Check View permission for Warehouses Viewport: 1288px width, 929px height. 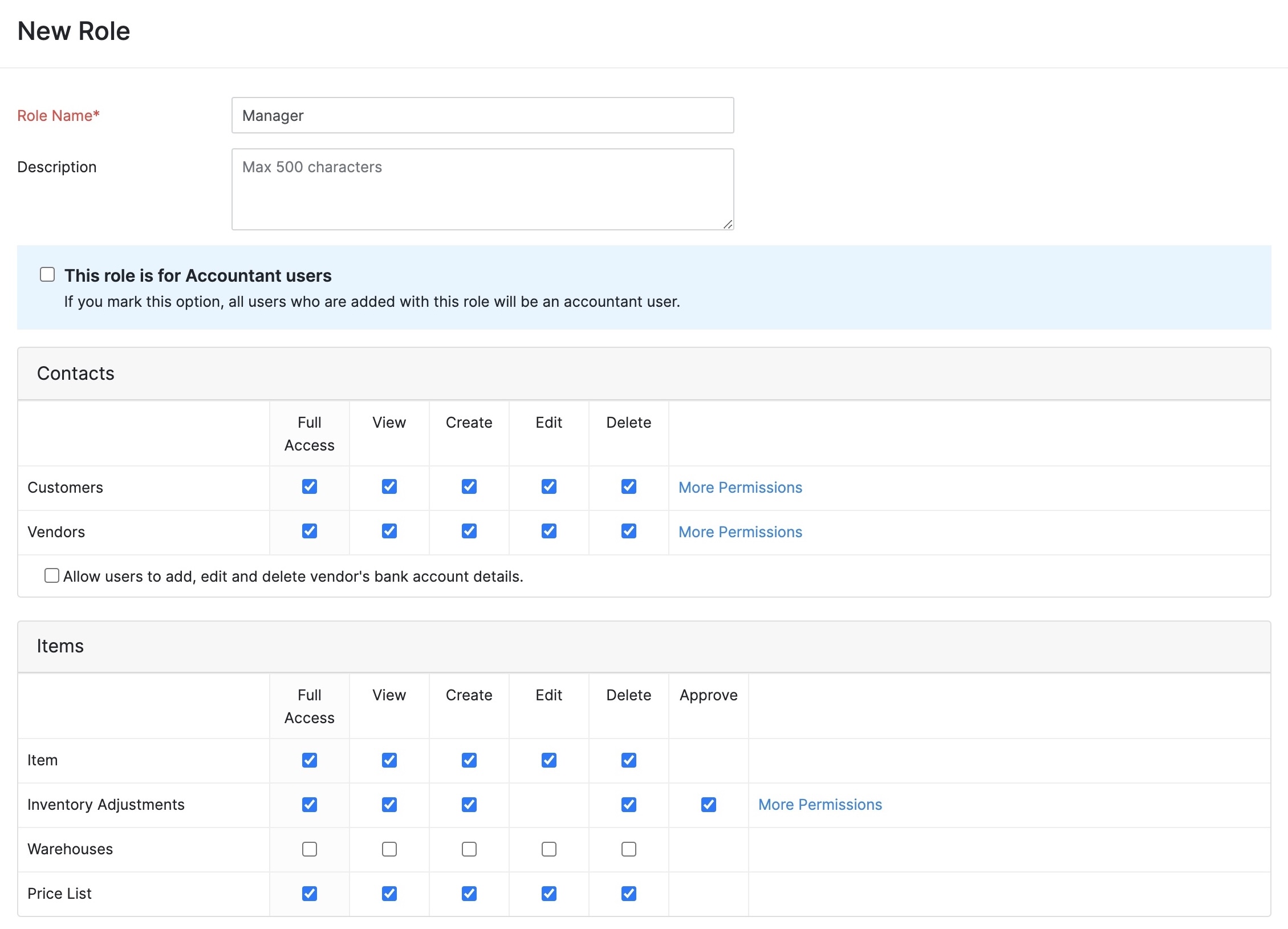pos(389,849)
